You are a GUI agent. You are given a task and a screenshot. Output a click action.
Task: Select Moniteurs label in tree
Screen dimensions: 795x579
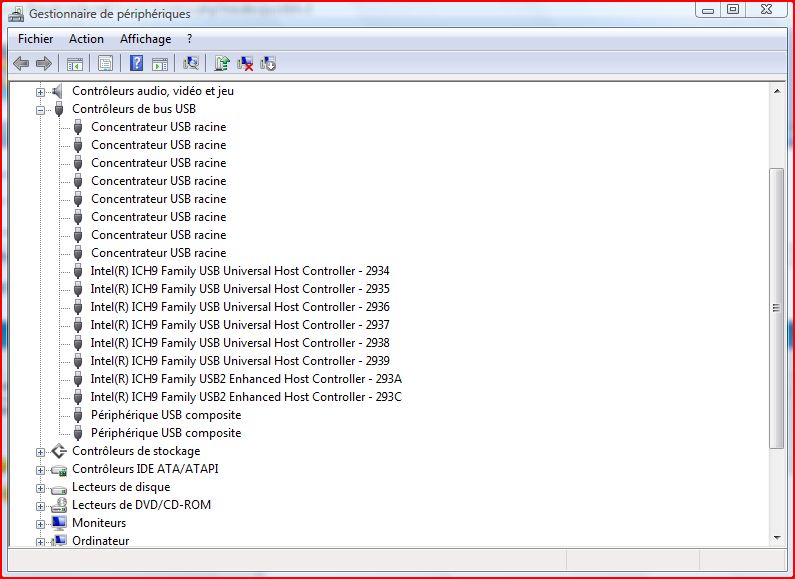pyautogui.click(x=99, y=523)
